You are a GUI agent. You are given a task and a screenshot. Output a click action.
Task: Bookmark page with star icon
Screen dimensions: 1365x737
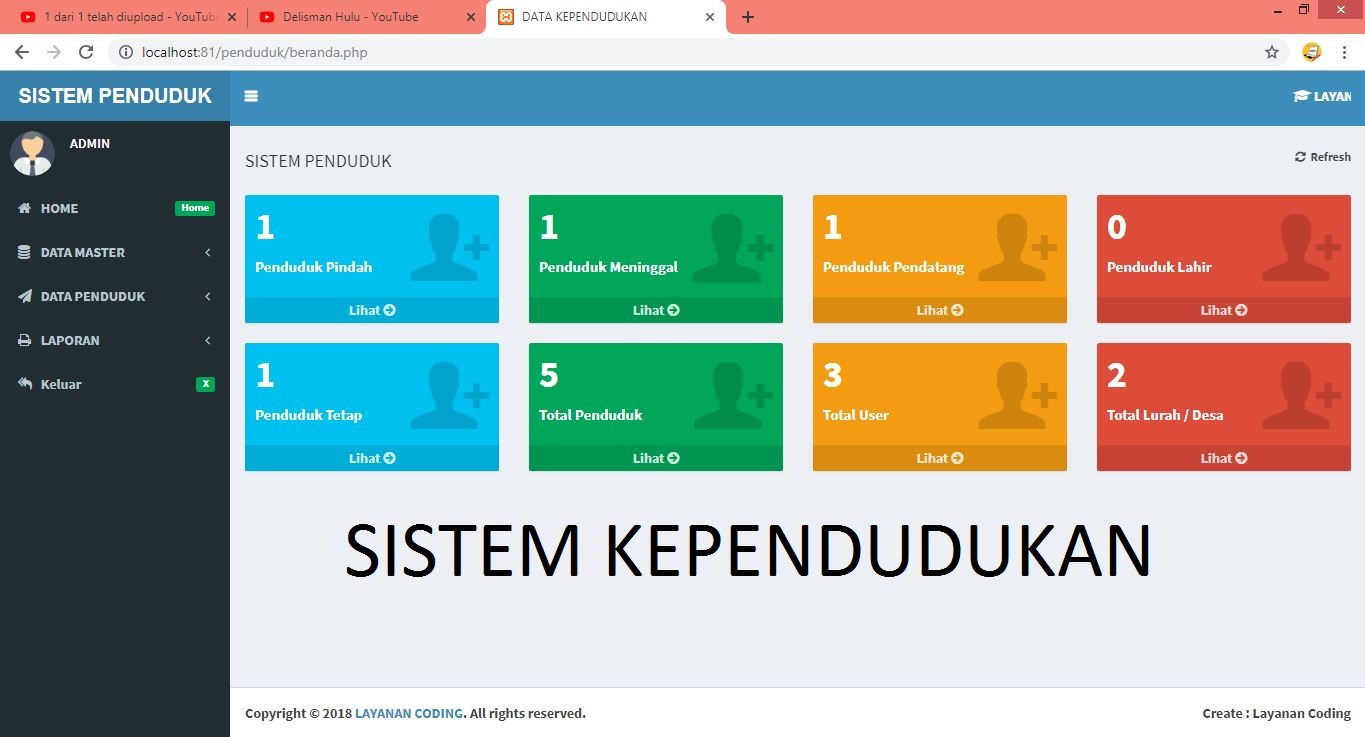[1272, 52]
